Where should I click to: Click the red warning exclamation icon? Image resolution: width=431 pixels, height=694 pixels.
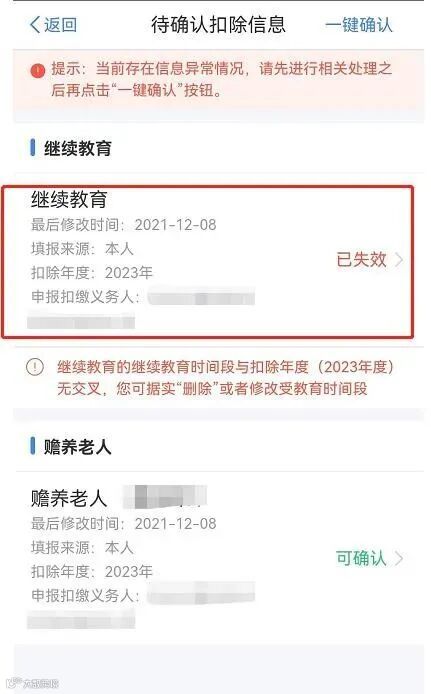[38, 70]
